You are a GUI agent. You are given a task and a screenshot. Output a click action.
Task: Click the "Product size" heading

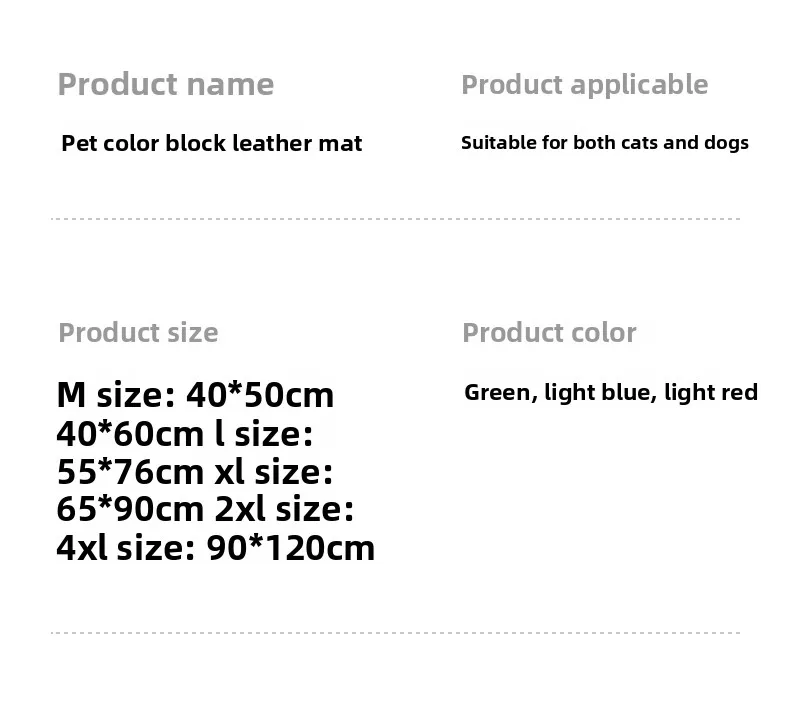[138, 333]
